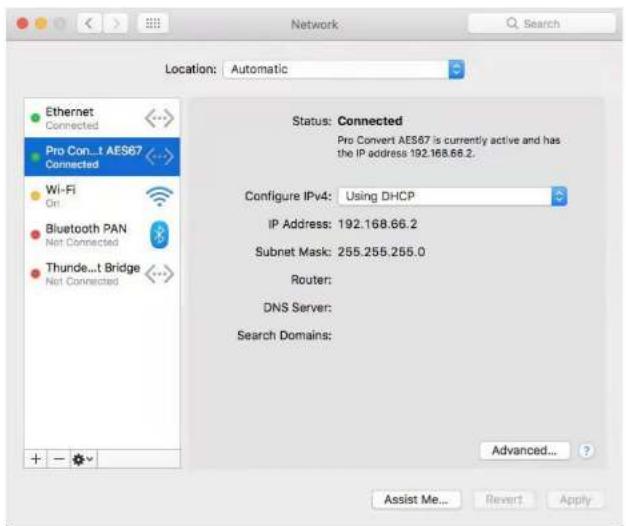Select the Bluetooth PAN service
This screenshot has height=526, width=626.
pos(102,235)
